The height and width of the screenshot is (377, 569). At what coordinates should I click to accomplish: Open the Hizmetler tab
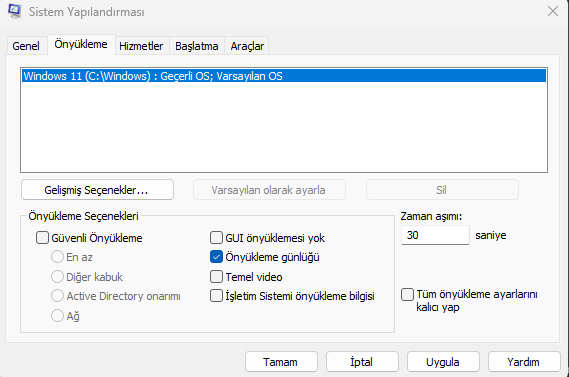(x=141, y=46)
